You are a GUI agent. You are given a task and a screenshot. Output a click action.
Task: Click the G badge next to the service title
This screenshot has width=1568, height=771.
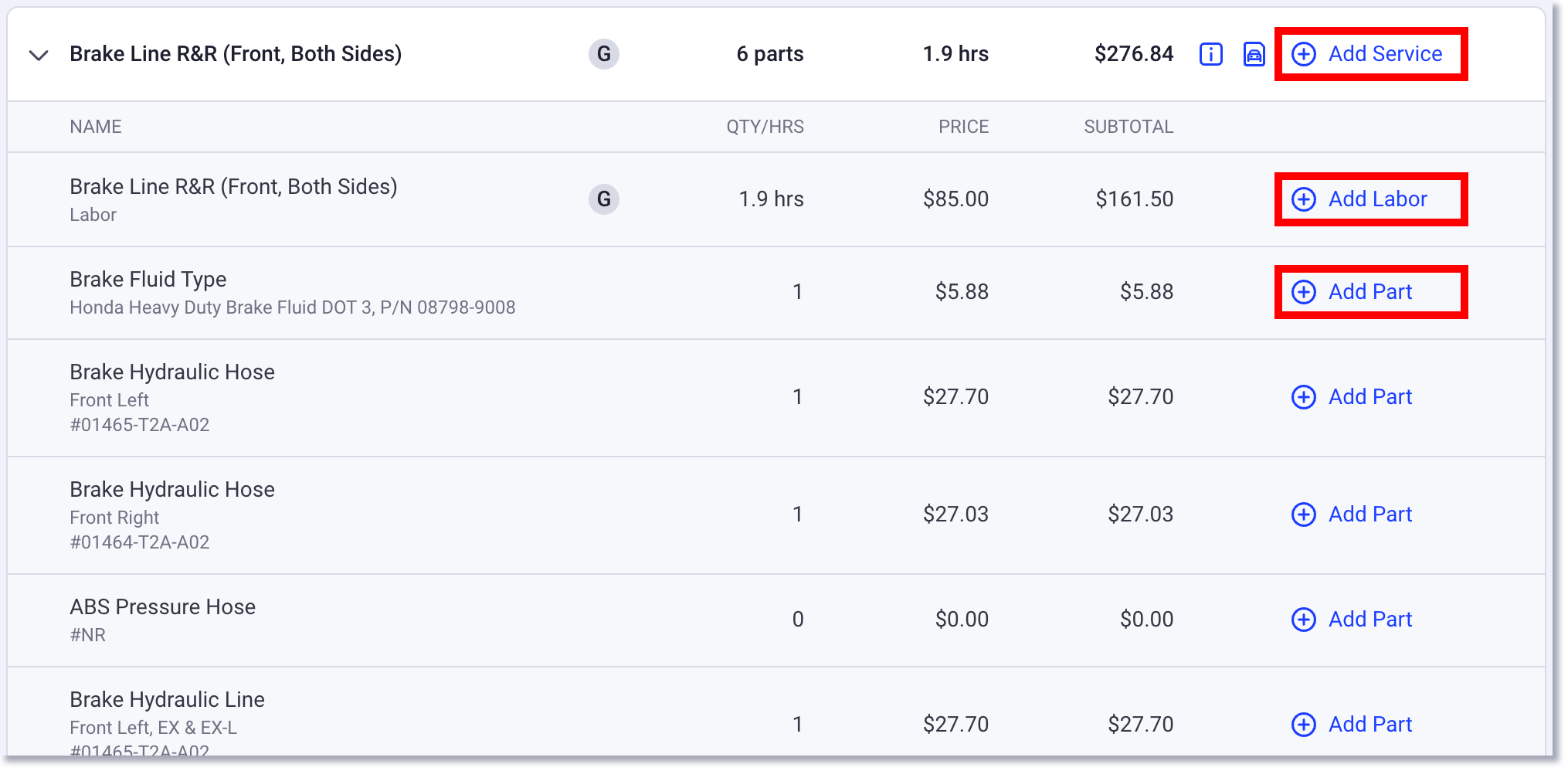click(604, 54)
